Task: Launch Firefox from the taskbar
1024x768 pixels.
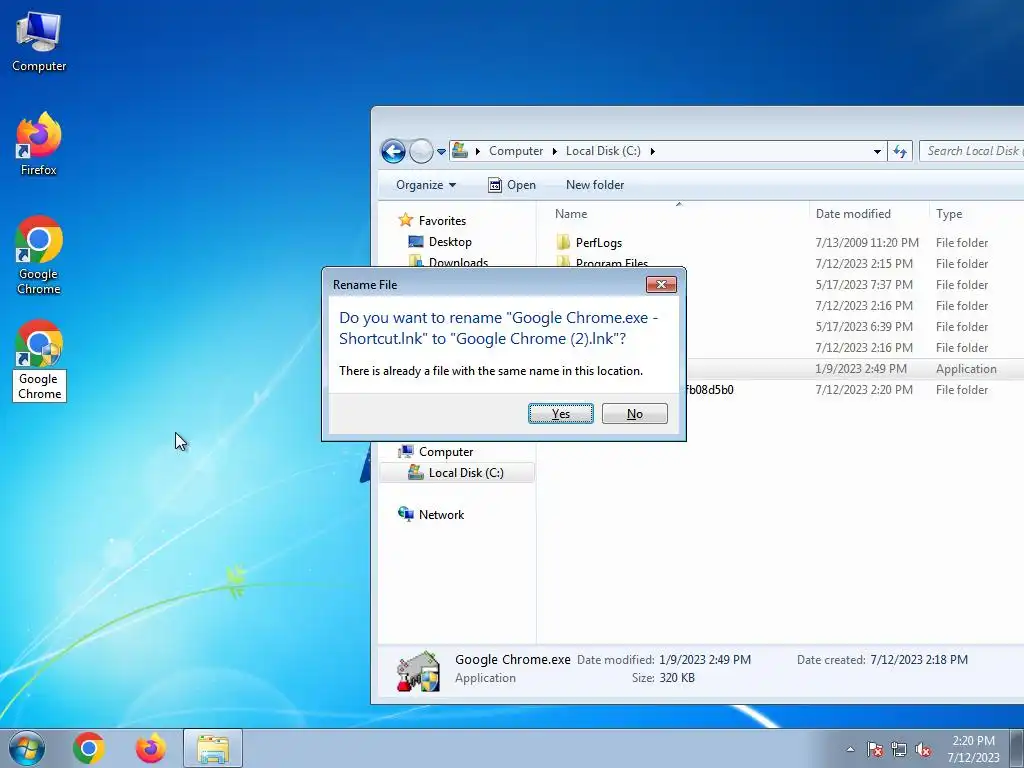Action: tap(150, 748)
